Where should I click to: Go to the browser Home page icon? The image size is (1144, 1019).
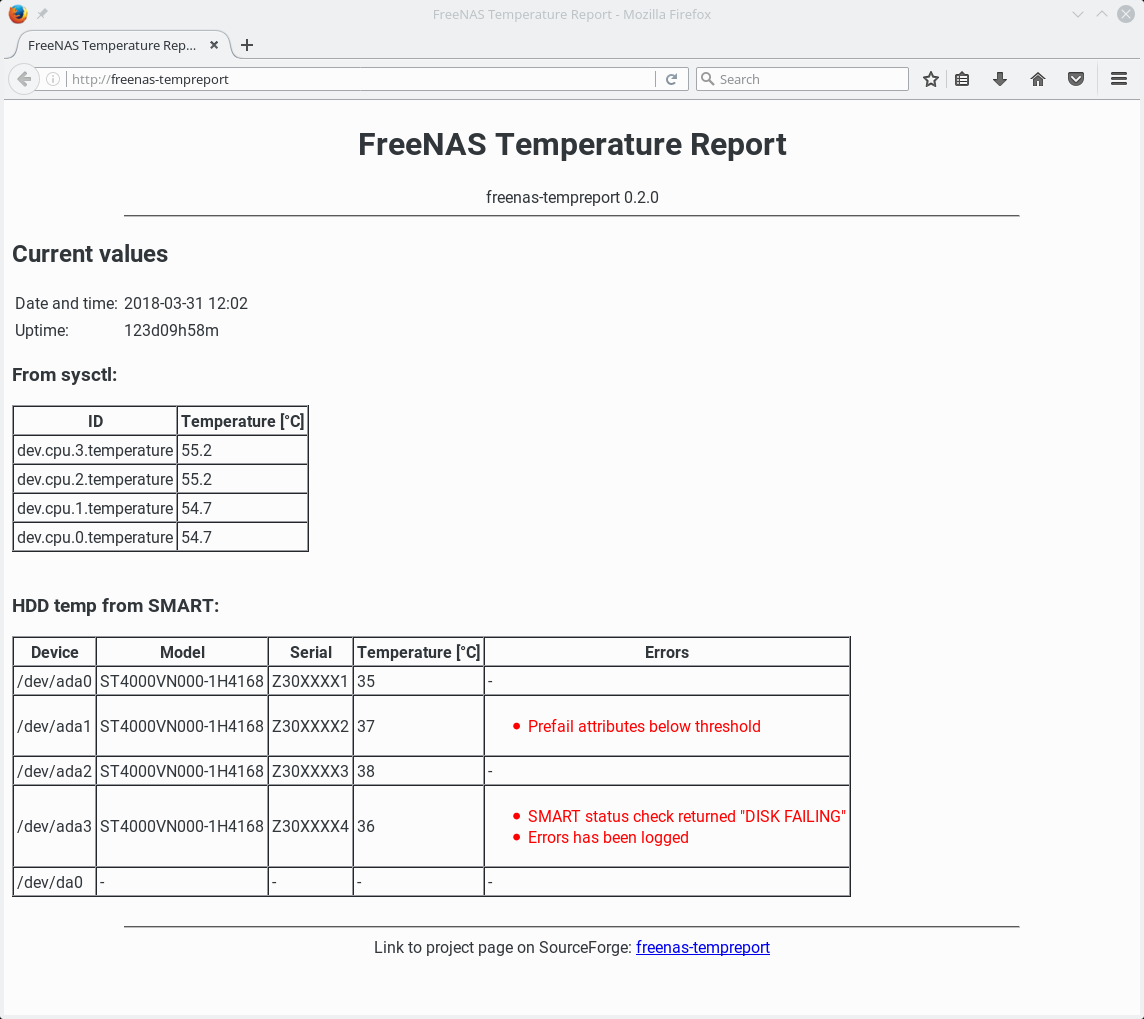(1038, 78)
